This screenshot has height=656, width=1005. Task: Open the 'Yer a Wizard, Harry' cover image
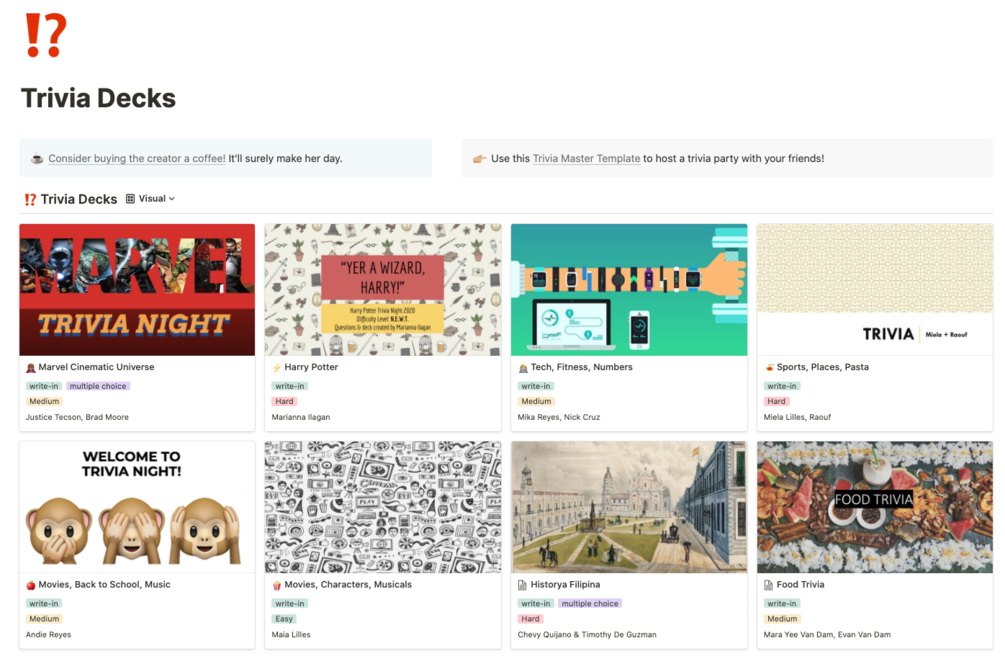(383, 290)
